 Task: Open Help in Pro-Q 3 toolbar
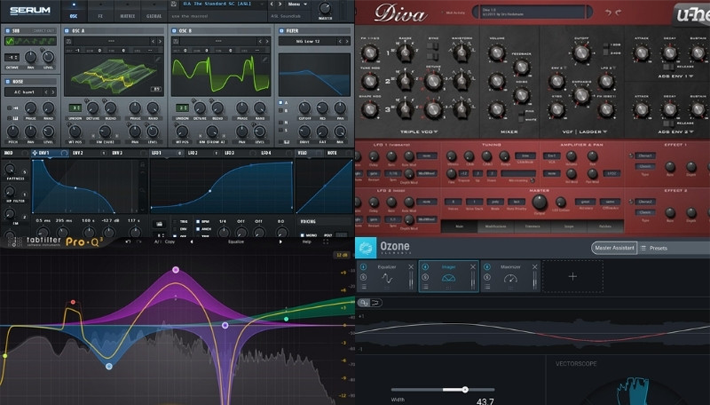[307, 242]
